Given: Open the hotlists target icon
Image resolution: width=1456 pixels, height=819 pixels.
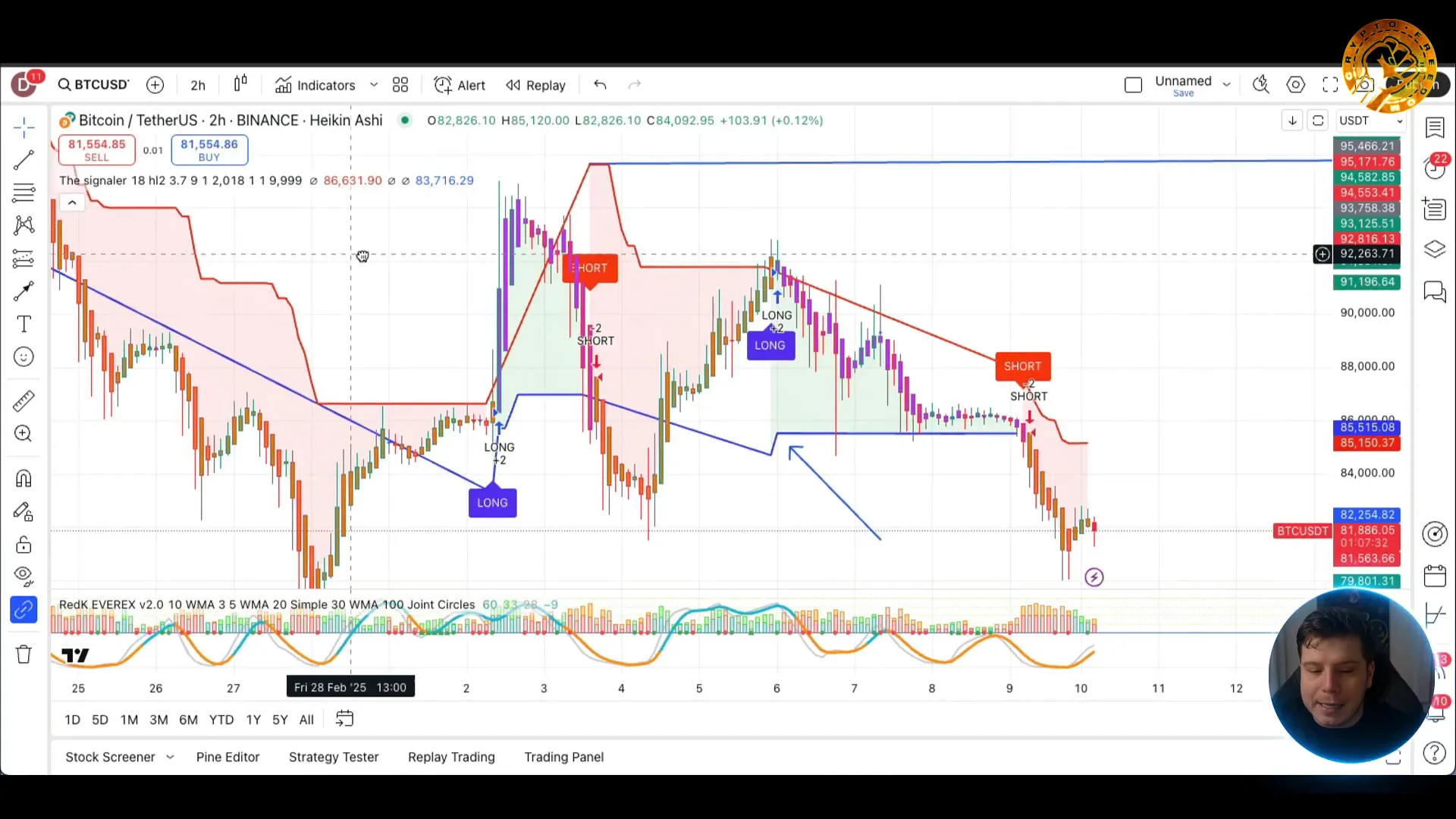Looking at the screenshot, I should (x=1435, y=534).
